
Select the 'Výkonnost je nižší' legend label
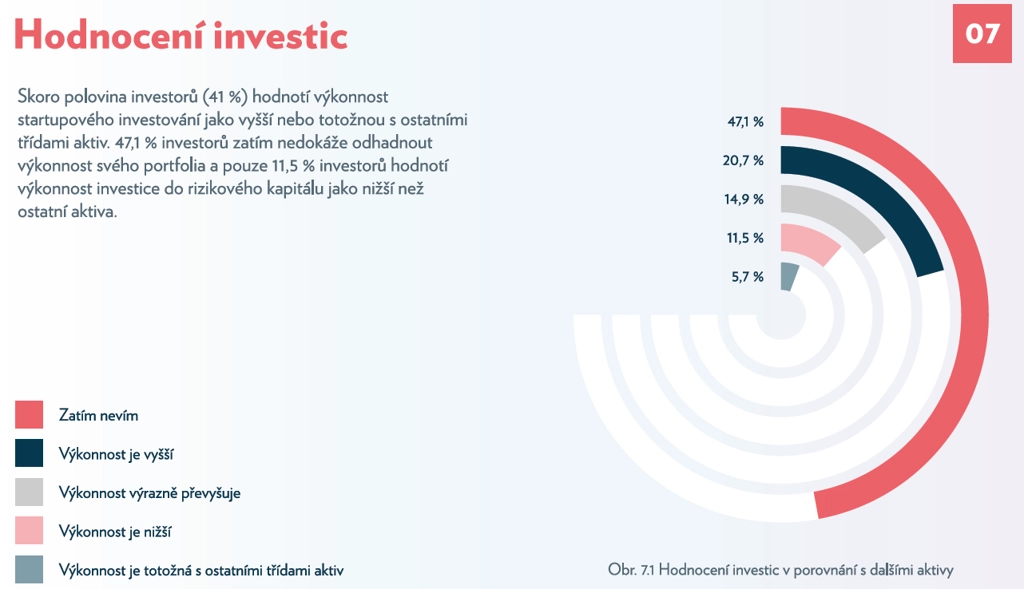coord(115,532)
